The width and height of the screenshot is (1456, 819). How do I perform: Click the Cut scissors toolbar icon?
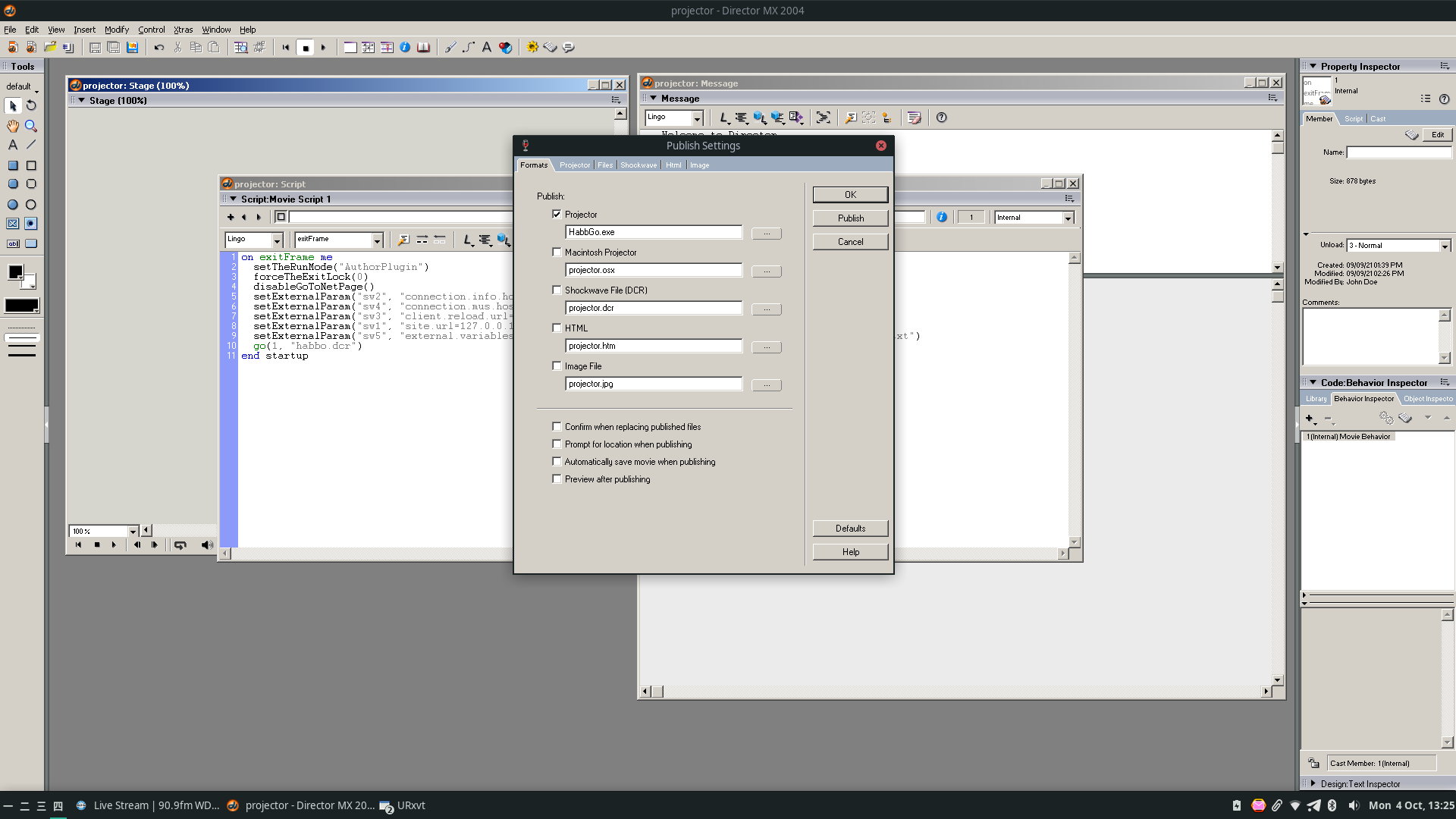click(177, 47)
